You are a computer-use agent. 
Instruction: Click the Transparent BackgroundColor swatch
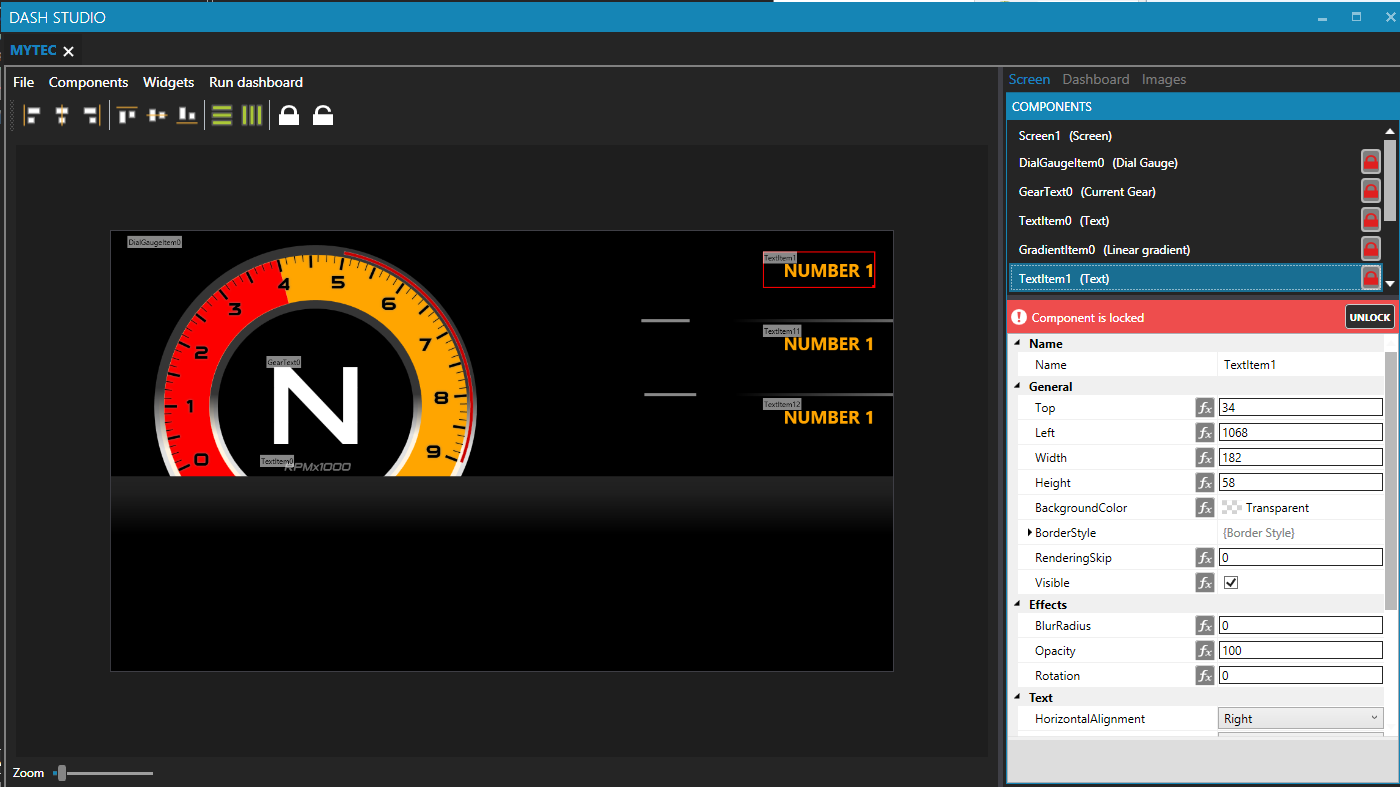[1232, 508]
